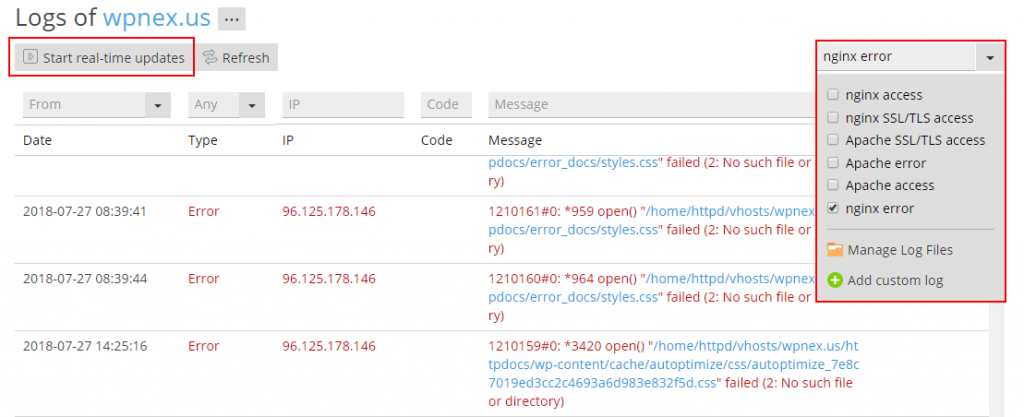
Task: Choose Manage Log Files menu entry
Action: tap(899, 250)
